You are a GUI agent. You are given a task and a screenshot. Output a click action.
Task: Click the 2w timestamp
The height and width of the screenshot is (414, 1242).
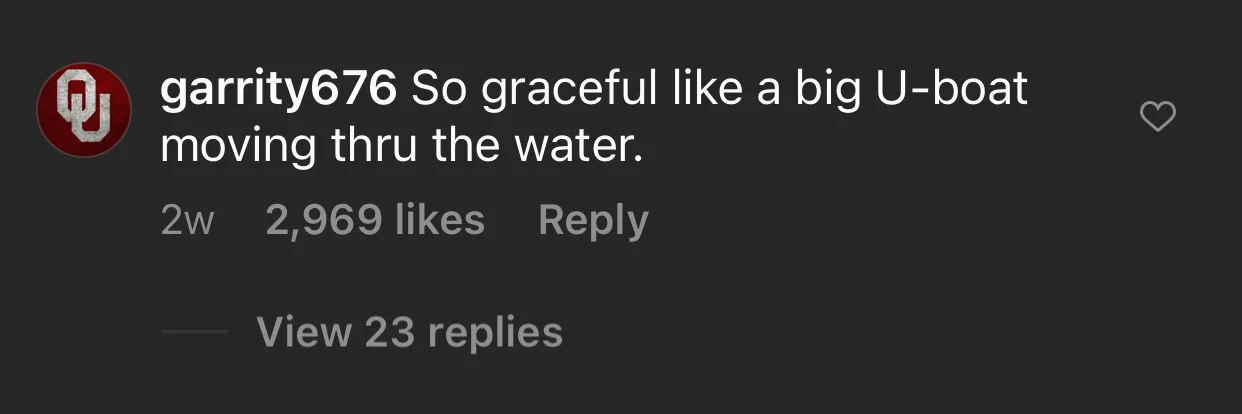click(187, 222)
